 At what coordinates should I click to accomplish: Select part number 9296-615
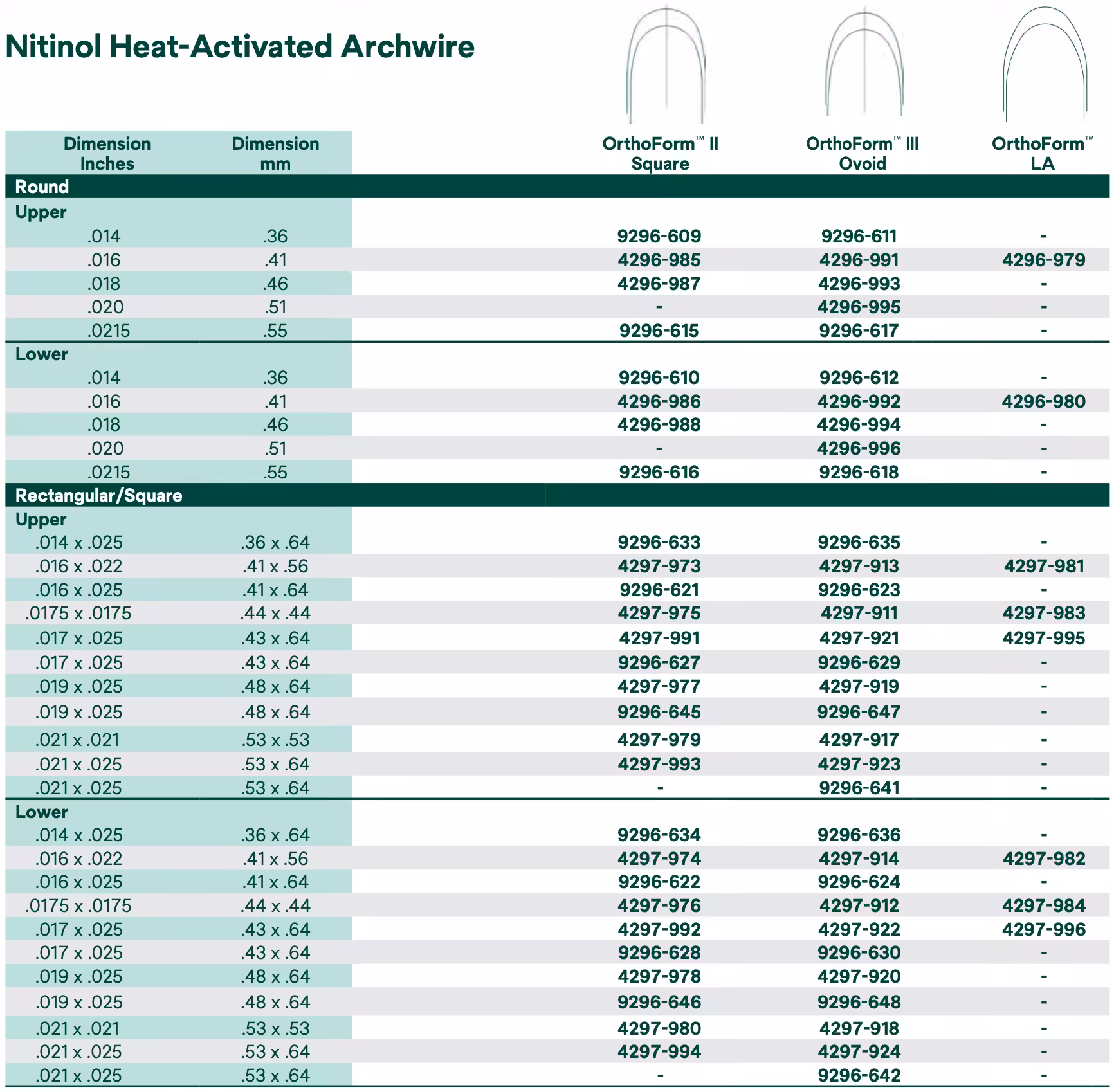click(x=659, y=331)
